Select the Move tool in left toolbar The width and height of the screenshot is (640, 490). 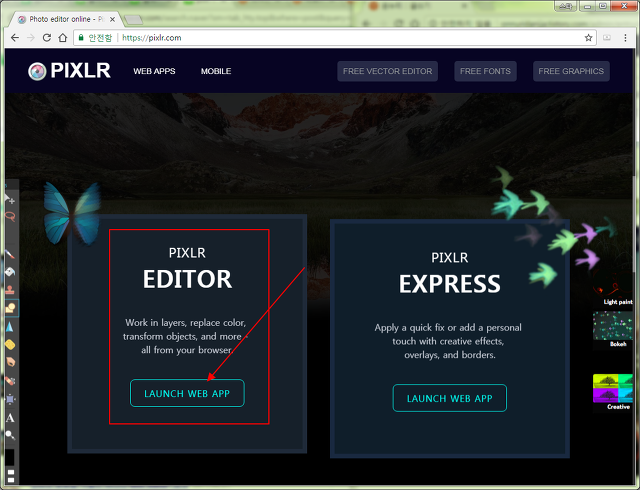click(10, 199)
